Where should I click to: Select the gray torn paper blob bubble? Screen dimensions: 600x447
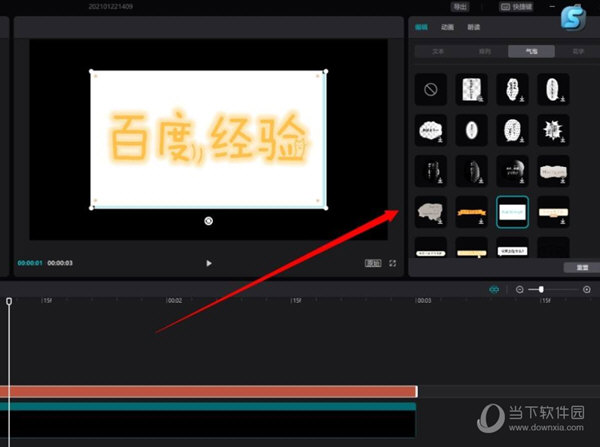click(431, 212)
